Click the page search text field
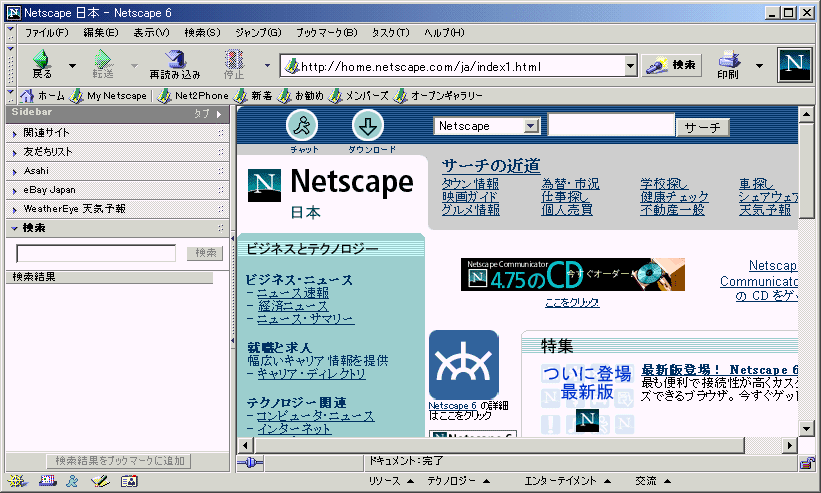This screenshot has height=493, width=821. click(611, 125)
